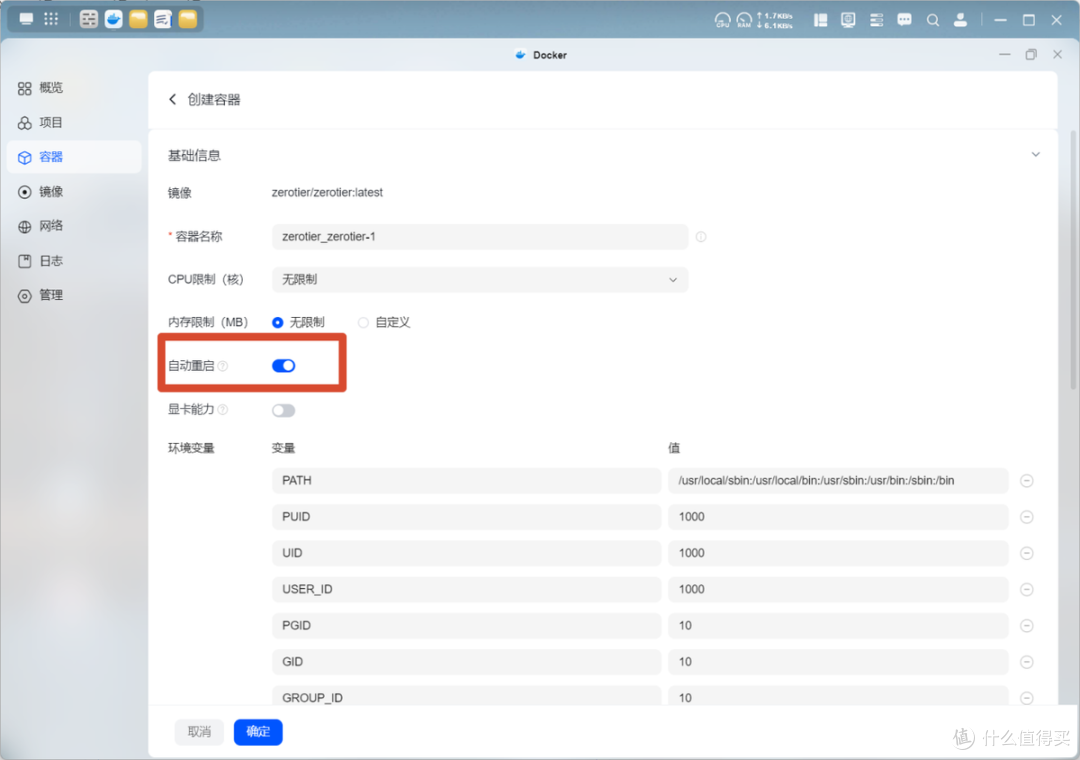The height and width of the screenshot is (760, 1080).
Task: Remove the PGID environment variable
Action: pos(1026,626)
